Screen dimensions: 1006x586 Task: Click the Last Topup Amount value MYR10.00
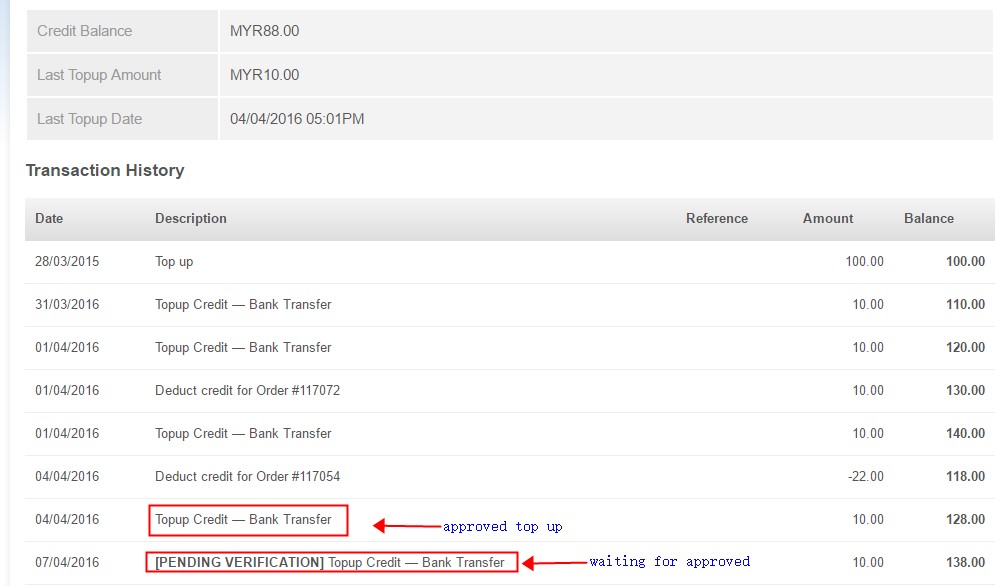pyautogui.click(x=264, y=75)
